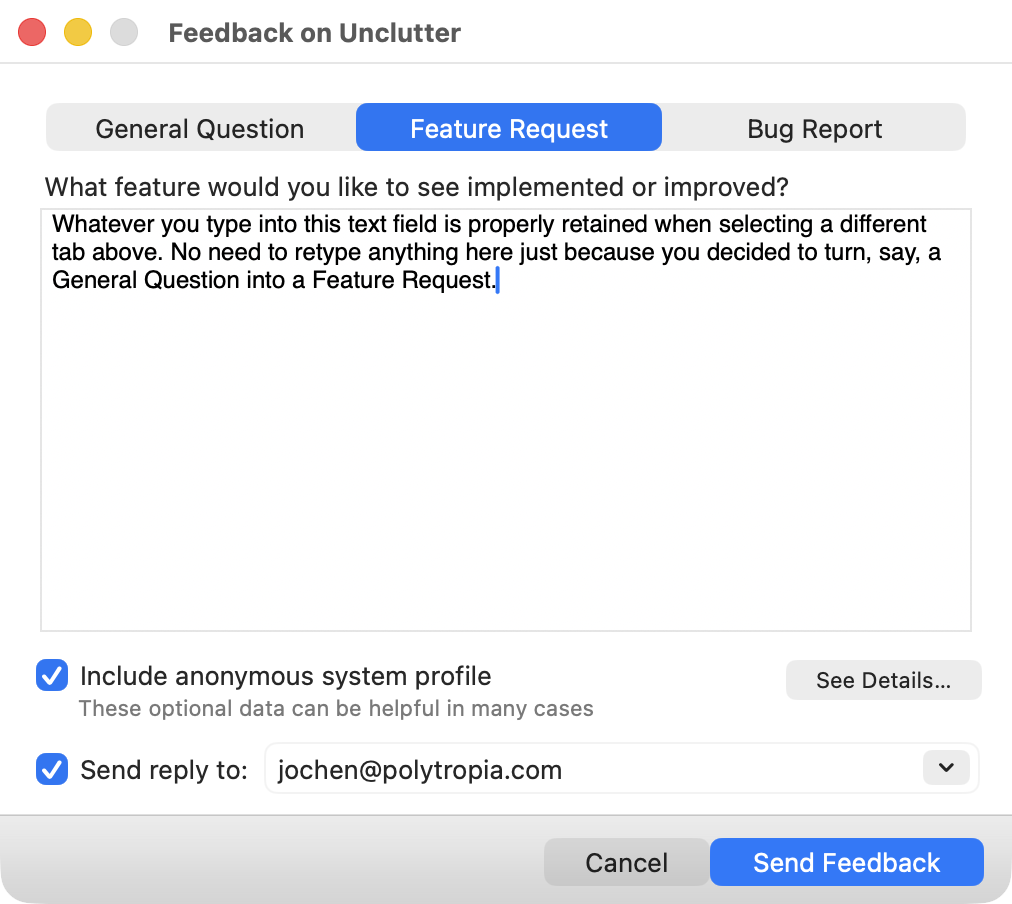Click the feature request question label
The image size is (1012, 904).
pyautogui.click(x=416, y=187)
